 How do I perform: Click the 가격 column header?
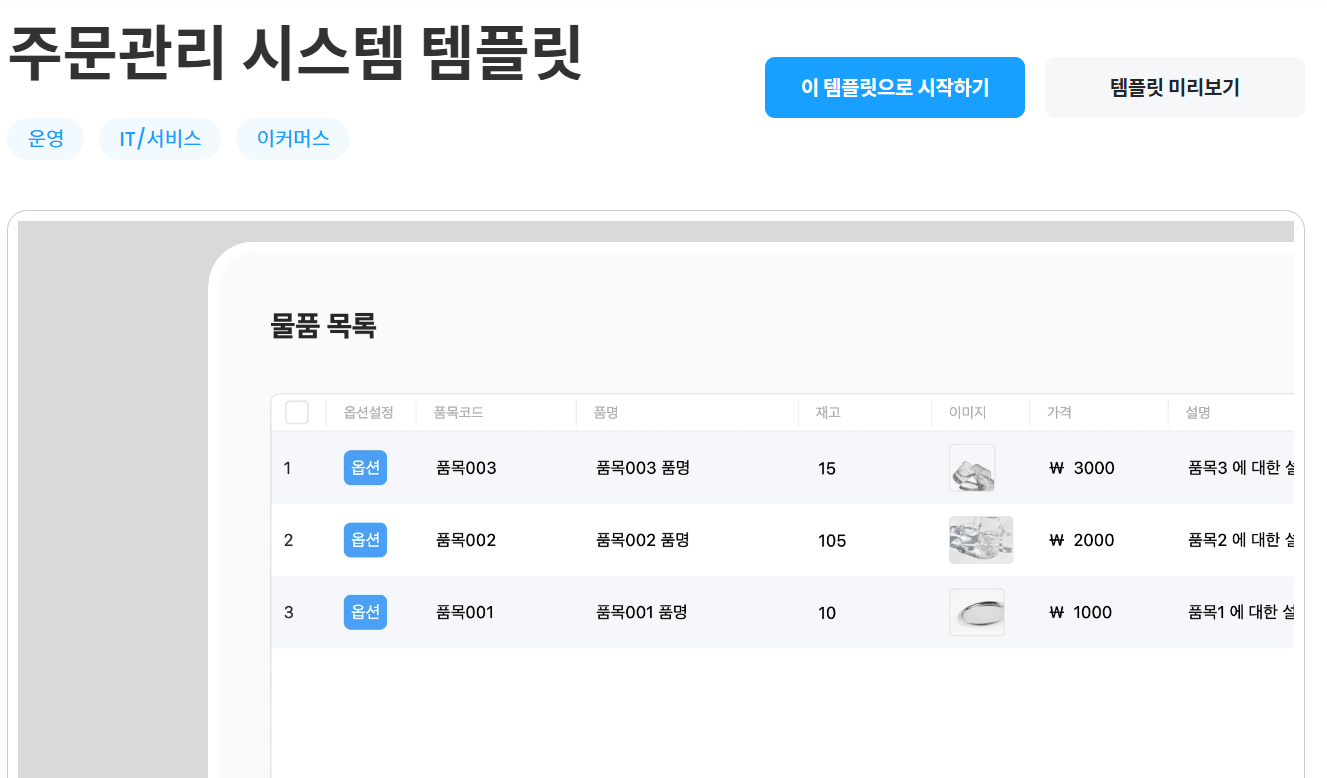tap(1060, 411)
